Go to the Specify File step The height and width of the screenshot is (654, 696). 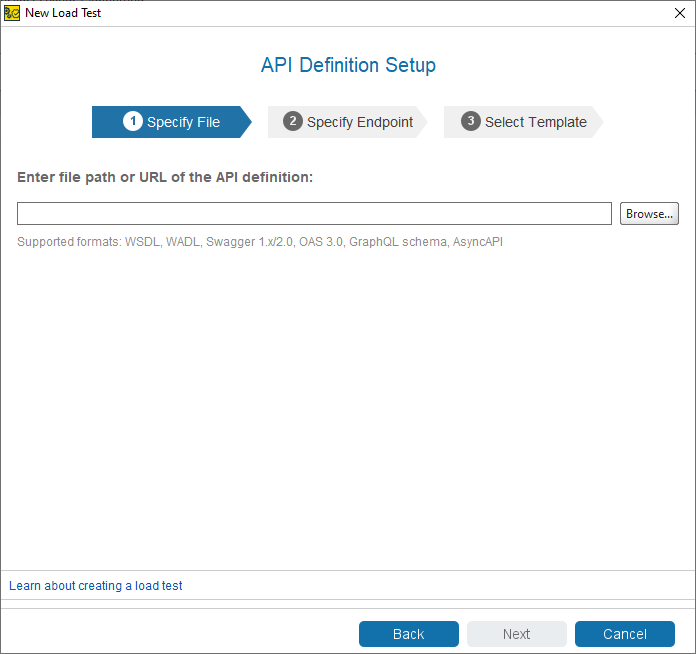(x=172, y=122)
